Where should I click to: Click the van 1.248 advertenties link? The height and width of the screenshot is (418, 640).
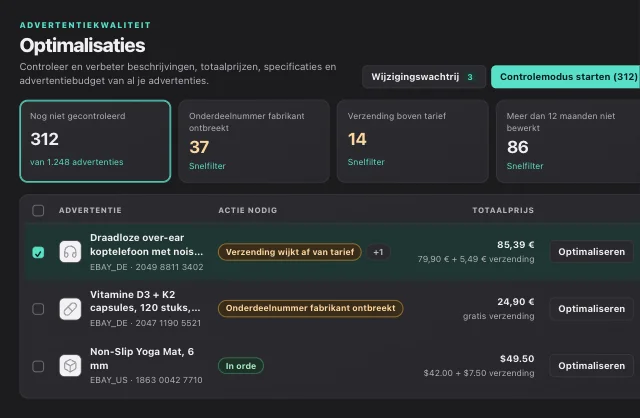[x=77, y=162]
